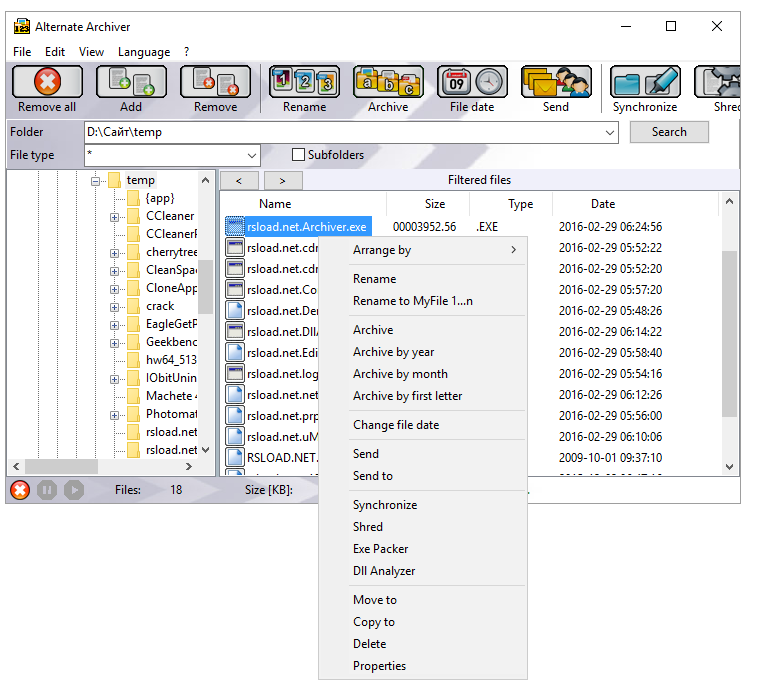Expand the cherrytree folder node
The height and width of the screenshot is (699, 759).
pyautogui.click(x=114, y=253)
